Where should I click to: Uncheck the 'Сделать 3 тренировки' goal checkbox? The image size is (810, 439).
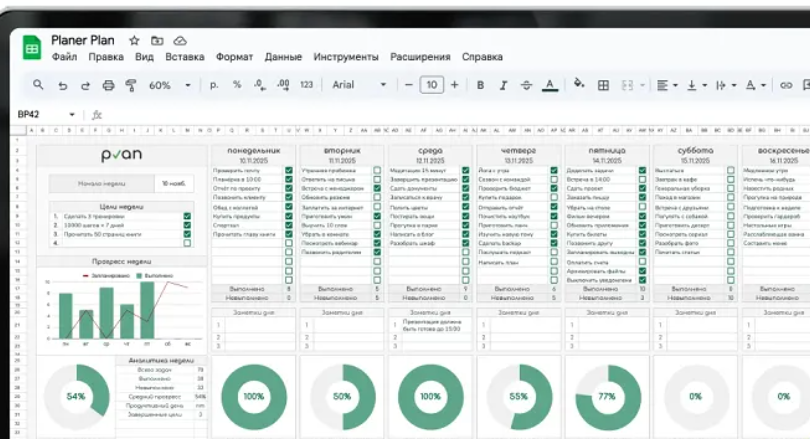(187, 215)
